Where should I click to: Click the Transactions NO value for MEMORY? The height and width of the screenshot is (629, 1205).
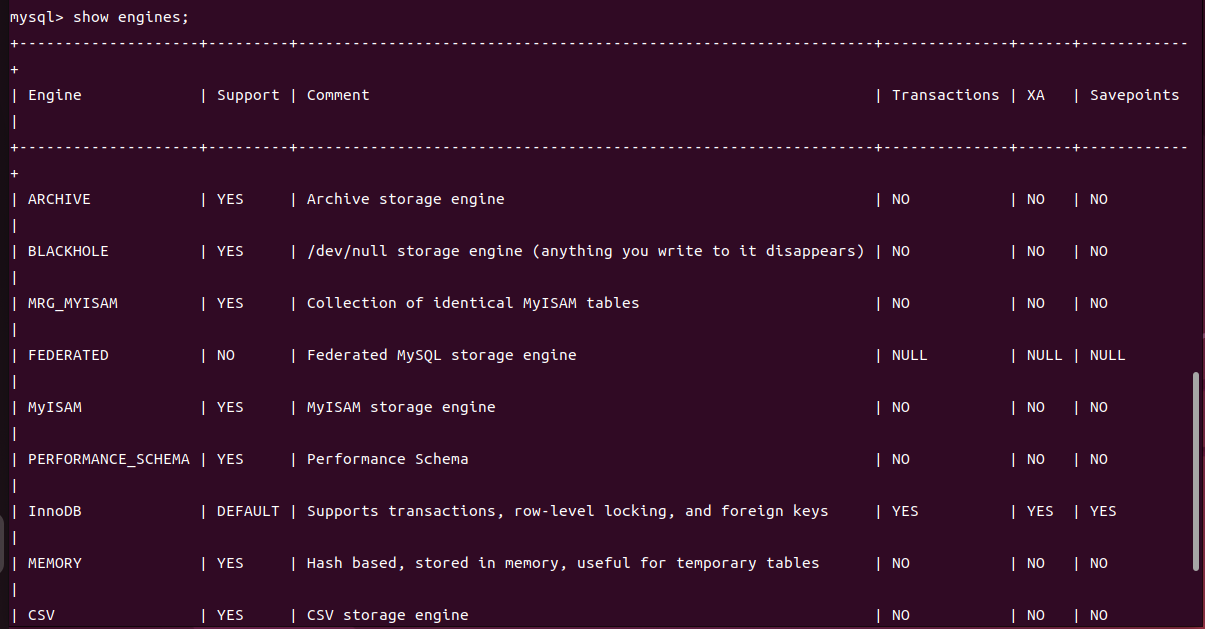point(901,563)
